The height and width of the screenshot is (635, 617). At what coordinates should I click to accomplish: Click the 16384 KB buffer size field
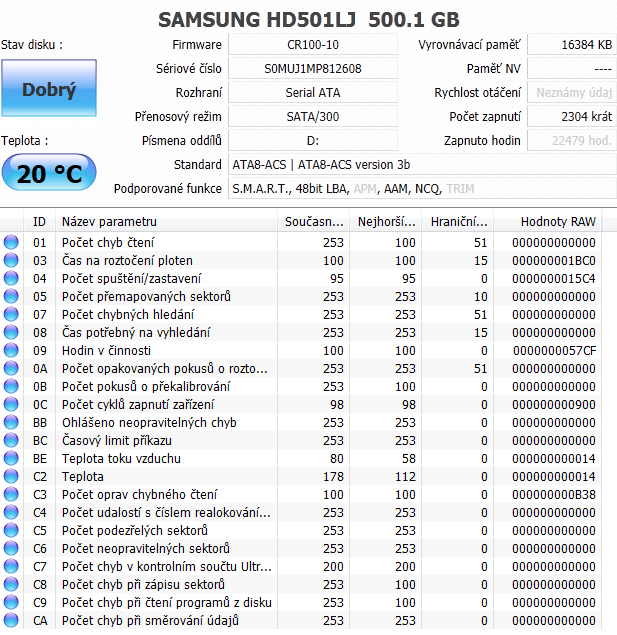pos(572,45)
